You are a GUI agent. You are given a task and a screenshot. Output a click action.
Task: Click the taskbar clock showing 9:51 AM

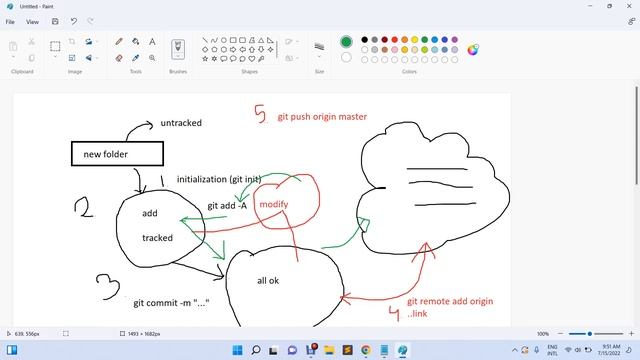click(x=609, y=350)
